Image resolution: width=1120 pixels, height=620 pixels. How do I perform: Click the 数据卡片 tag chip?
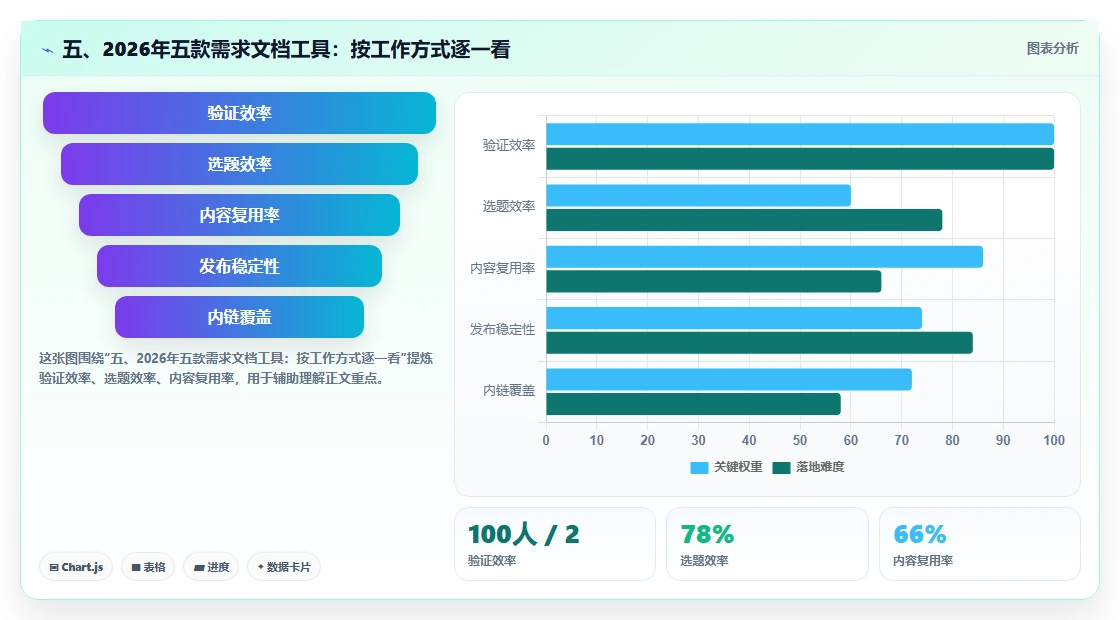284,567
